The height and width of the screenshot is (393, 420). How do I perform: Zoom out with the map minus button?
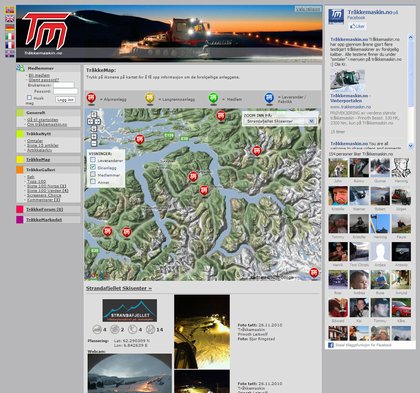pos(94,143)
